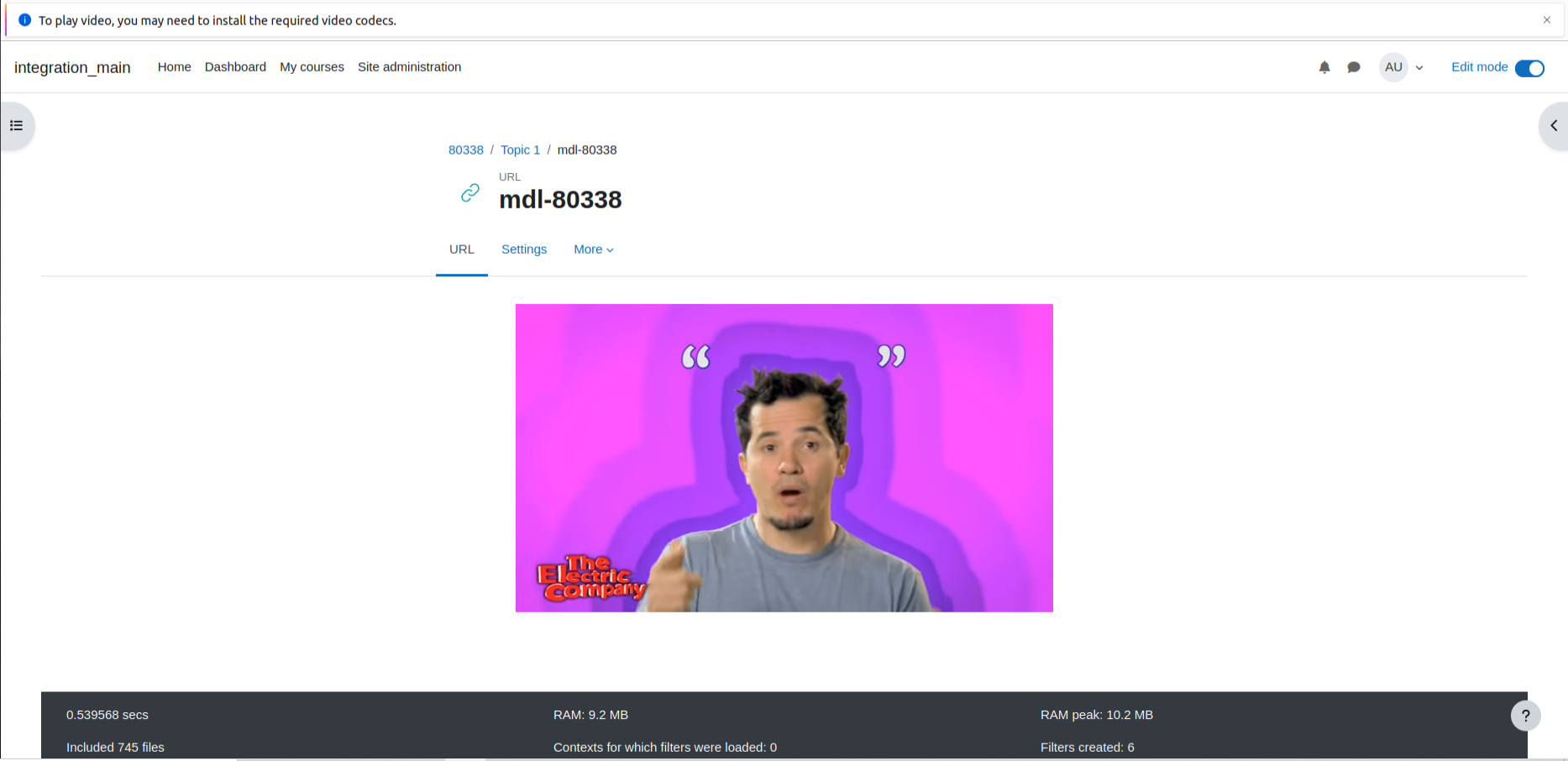This screenshot has width=1568, height=761.
Task: Click the mdl-80338 breadcrumb text
Action: tap(587, 150)
